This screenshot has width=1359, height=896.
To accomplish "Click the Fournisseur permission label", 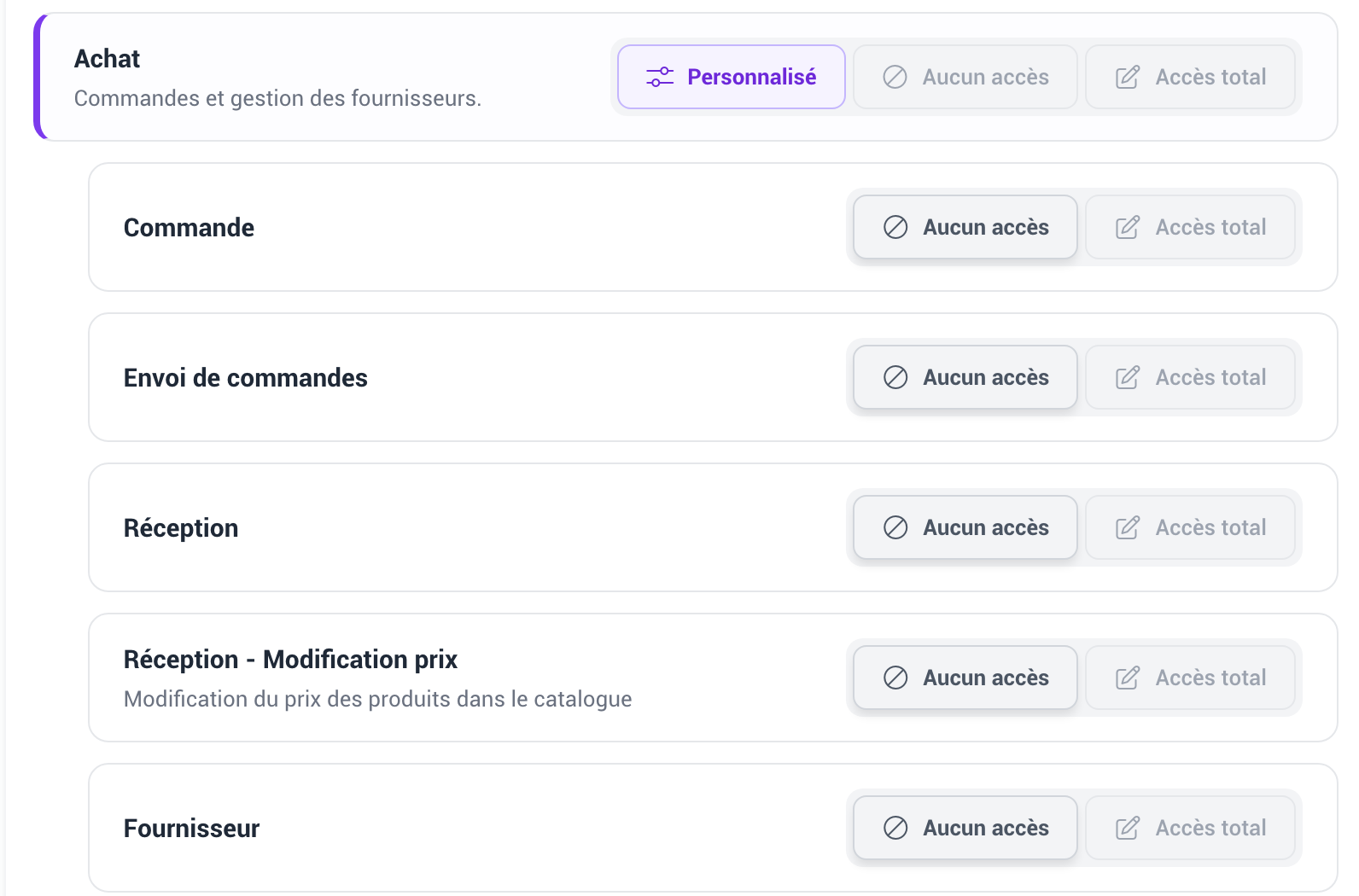I will point(192,829).
